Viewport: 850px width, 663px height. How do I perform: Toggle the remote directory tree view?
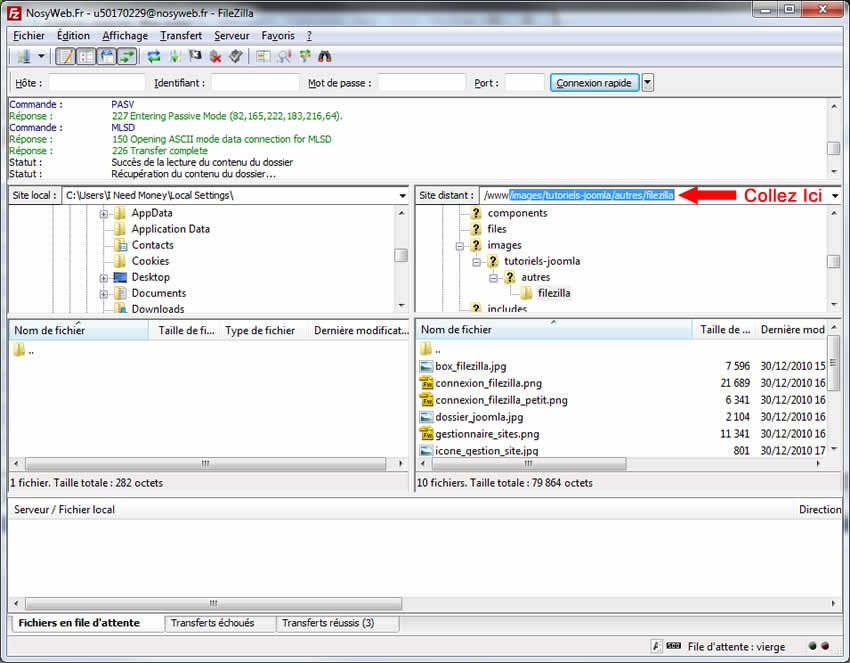[x=107, y=56]
